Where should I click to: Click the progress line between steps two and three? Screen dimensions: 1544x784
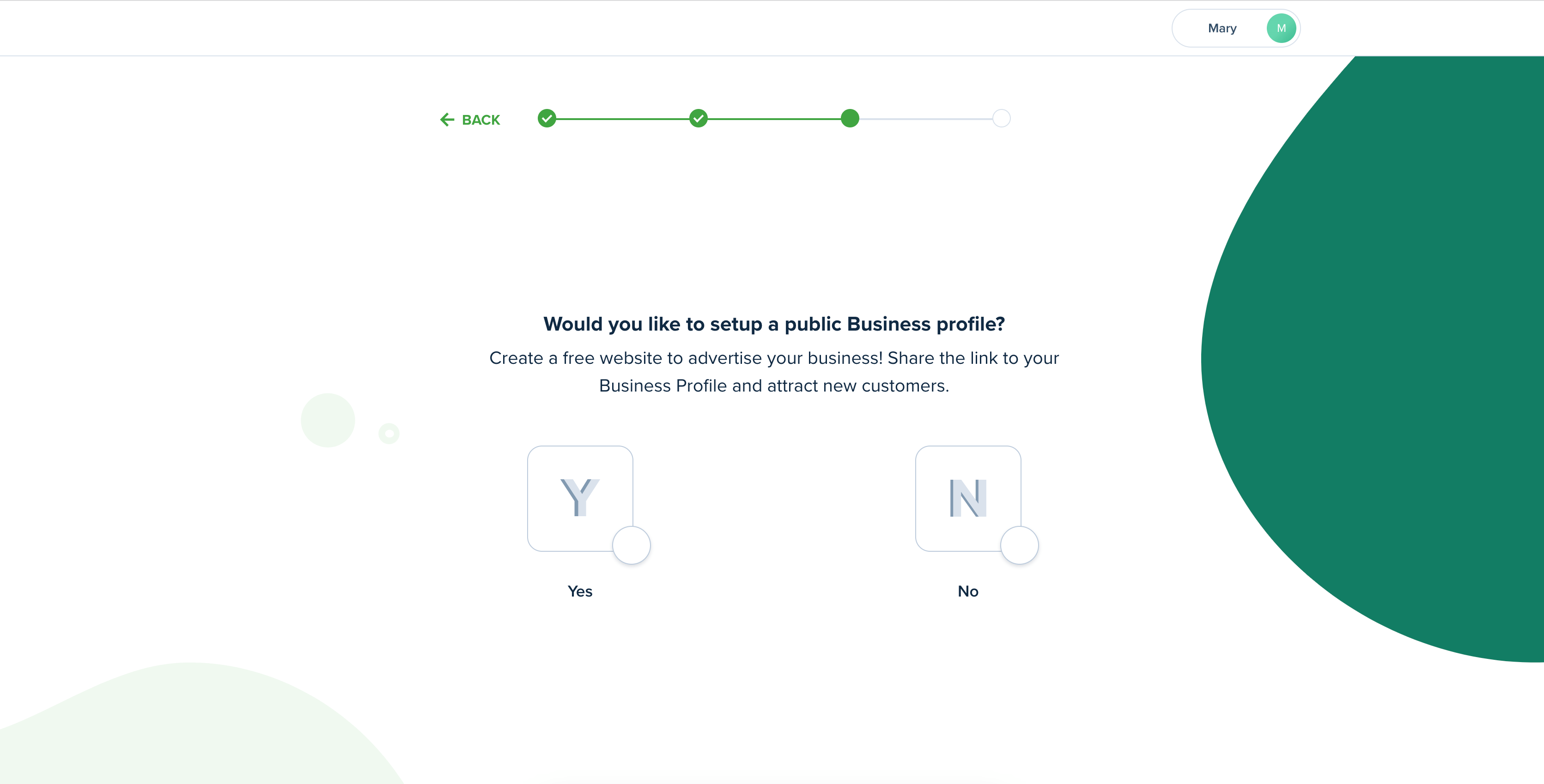click(774, 119)
